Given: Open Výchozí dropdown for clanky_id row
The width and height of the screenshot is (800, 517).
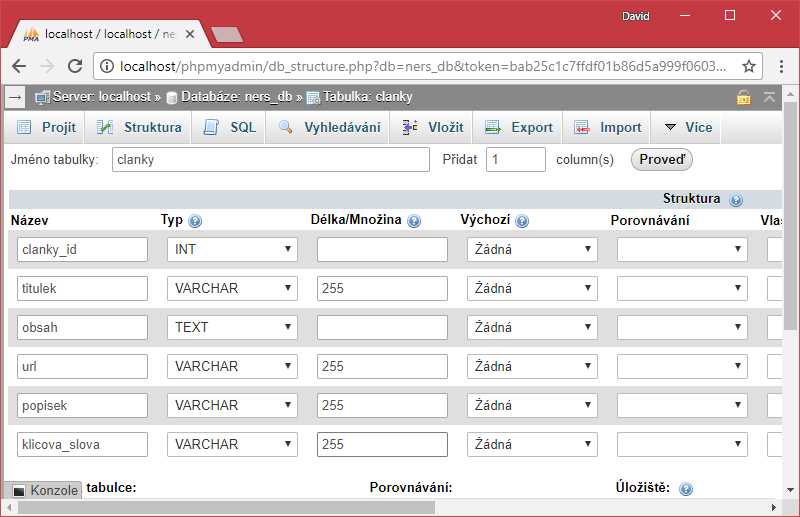Looking at the screenshot, I should (x=532, y=250).
